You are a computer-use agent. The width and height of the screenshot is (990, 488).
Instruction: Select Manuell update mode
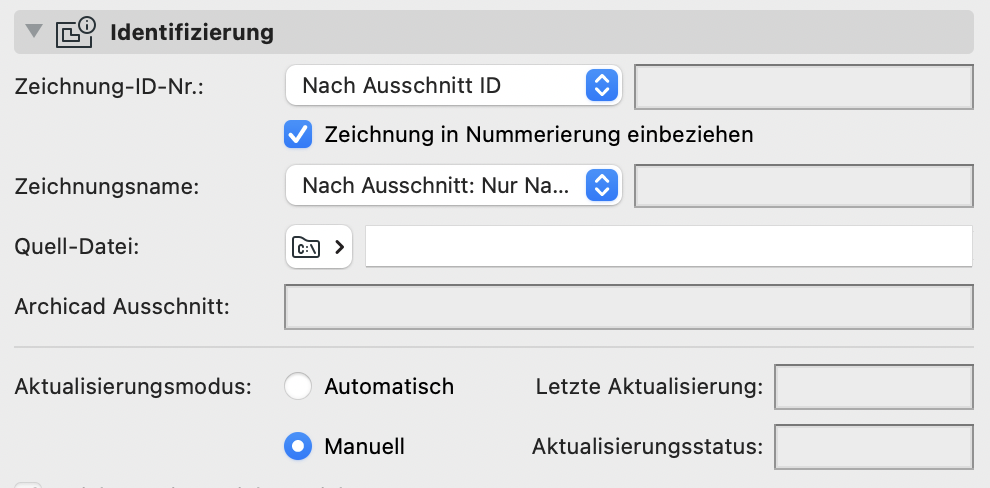tap(298, 446)
